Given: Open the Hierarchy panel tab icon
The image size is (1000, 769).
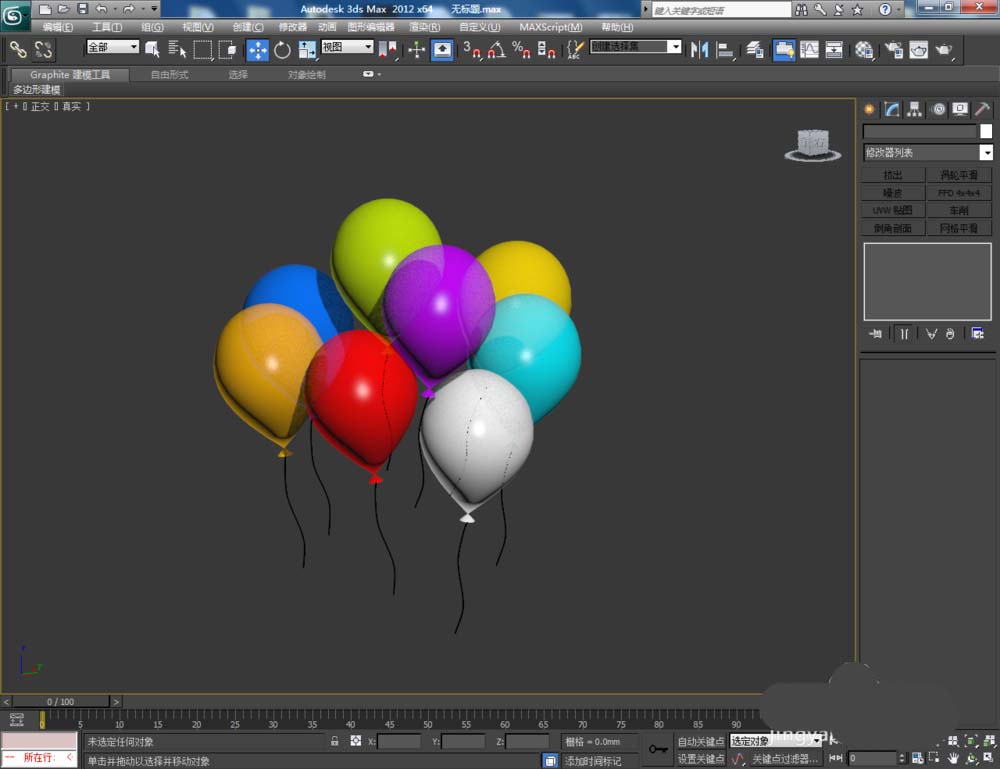Looking at the screenshot, I should click(x=914, y=109).
